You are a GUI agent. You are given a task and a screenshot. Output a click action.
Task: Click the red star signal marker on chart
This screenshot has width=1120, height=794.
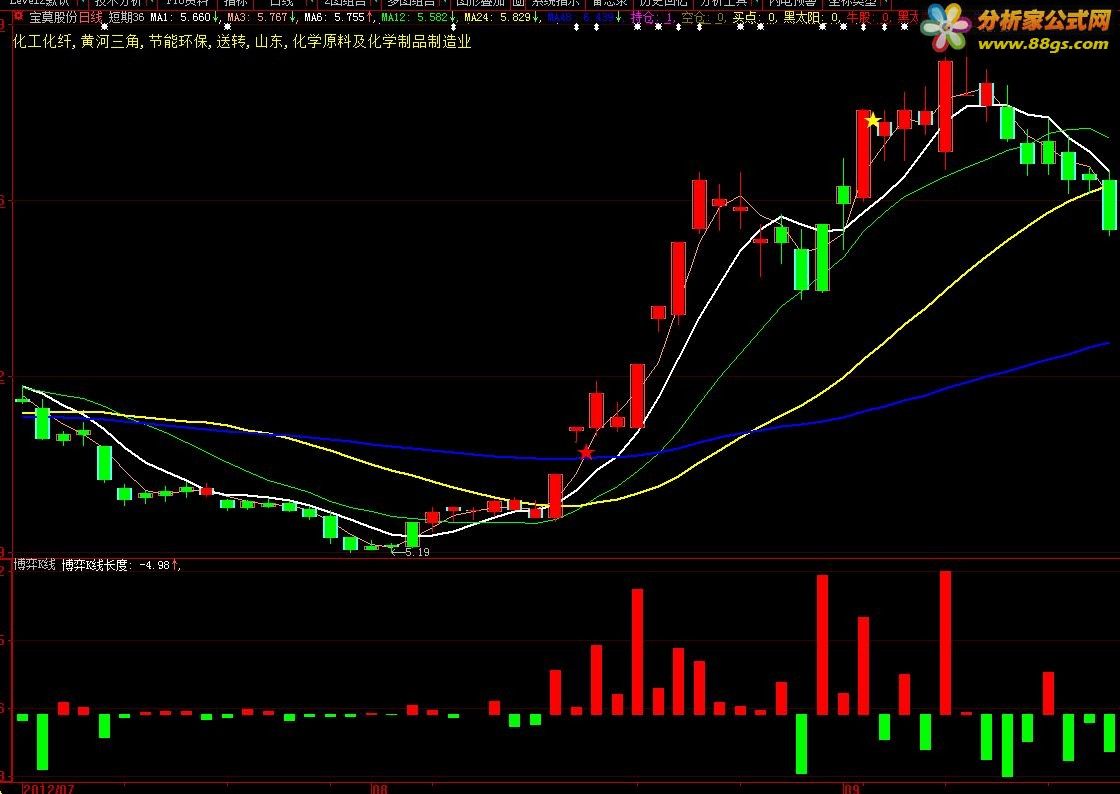tap(586, 452)
